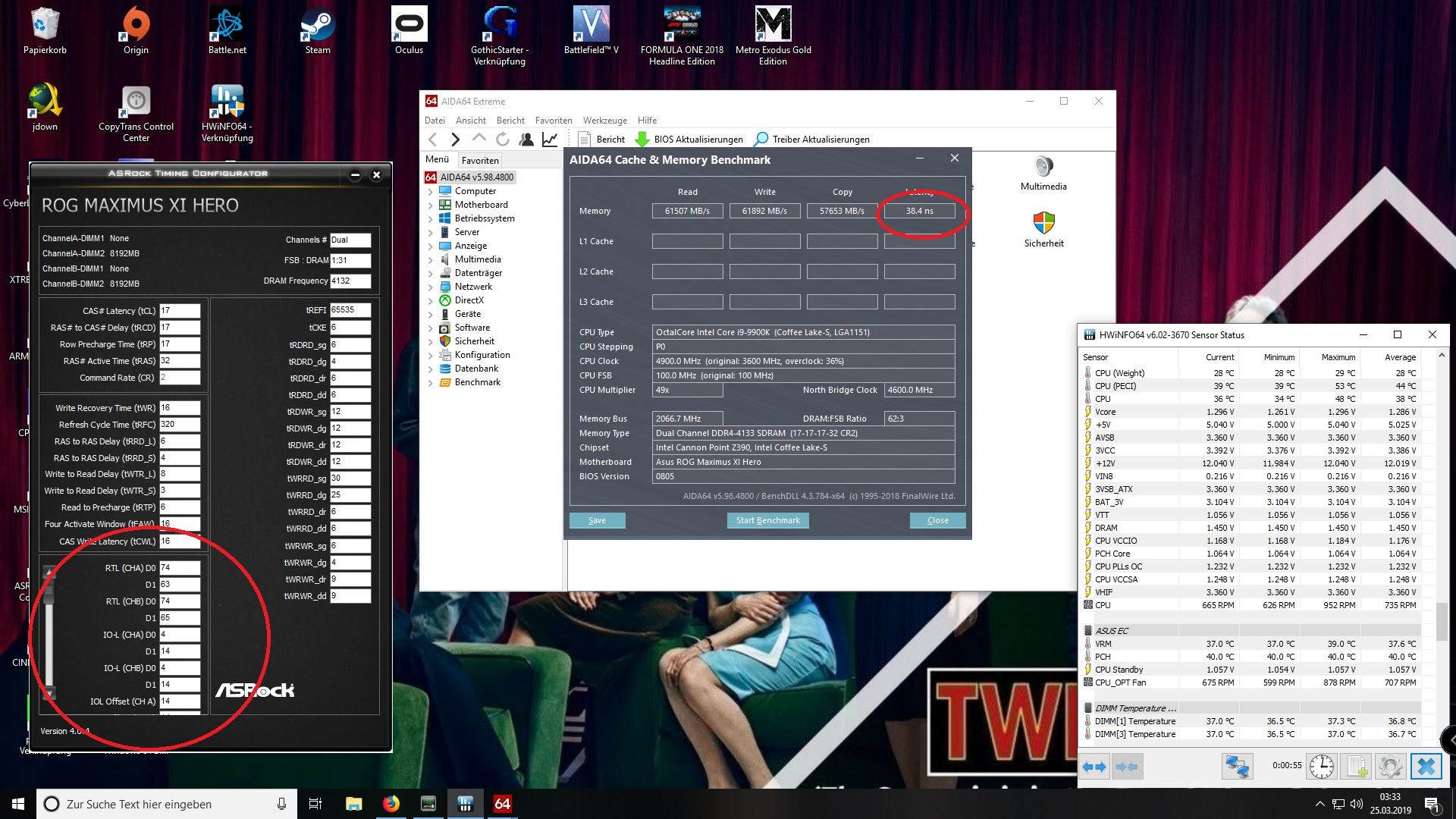Click the AIDA64 graph toolbar icon
The height and width of the screenshot is (819, 1456).
click(550, 139)
